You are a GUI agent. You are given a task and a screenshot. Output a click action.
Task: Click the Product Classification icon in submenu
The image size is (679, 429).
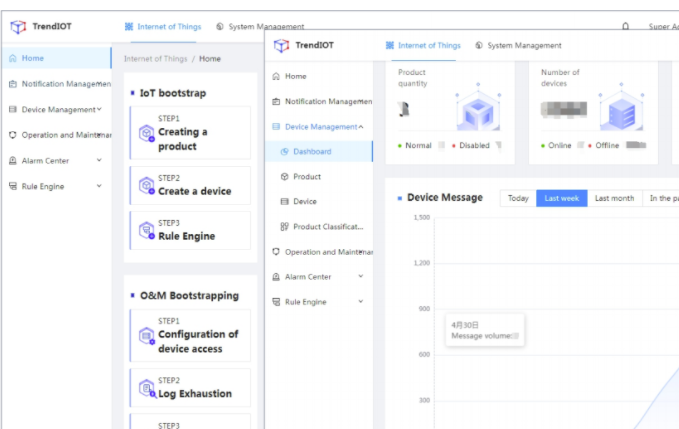click(x=285, y=227)
